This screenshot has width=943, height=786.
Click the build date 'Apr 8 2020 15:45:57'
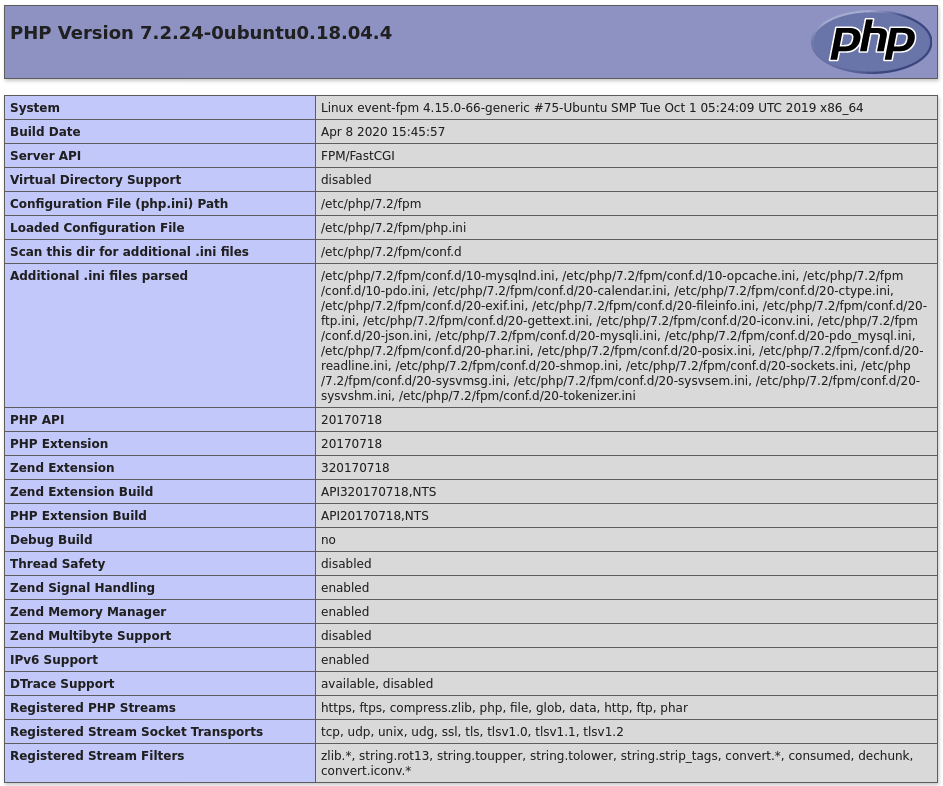click(382, 132)
